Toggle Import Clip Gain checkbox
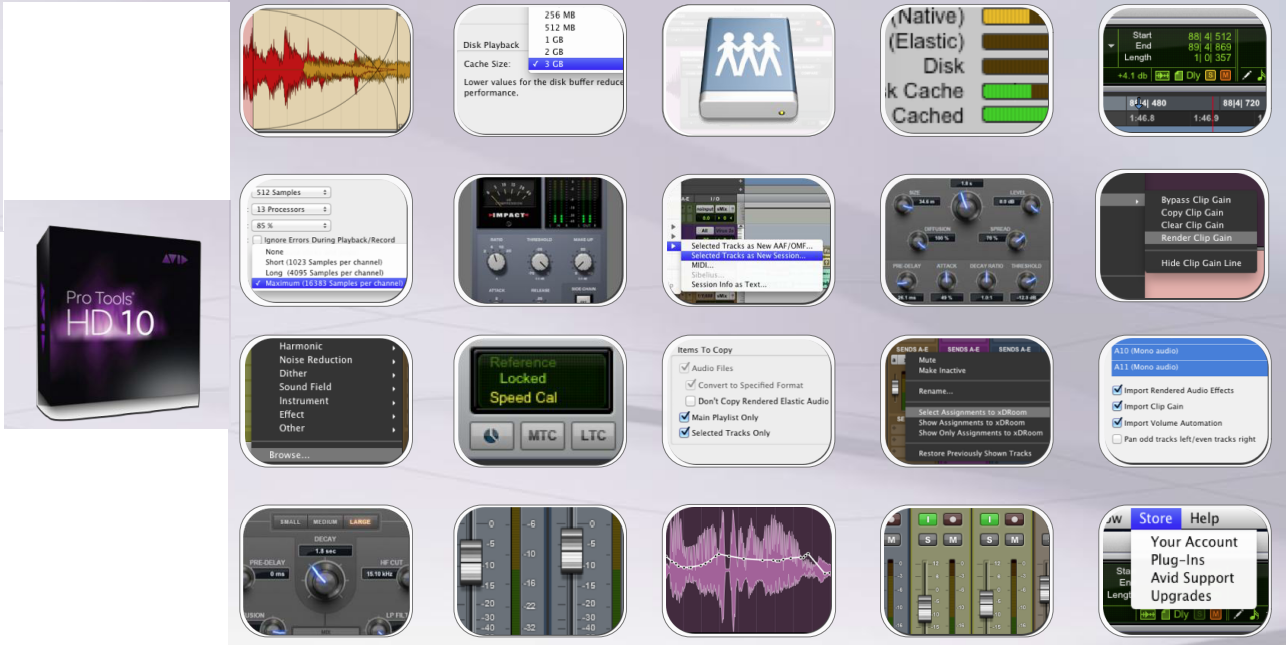The image size is (1286, 650). coord(1118,407)
